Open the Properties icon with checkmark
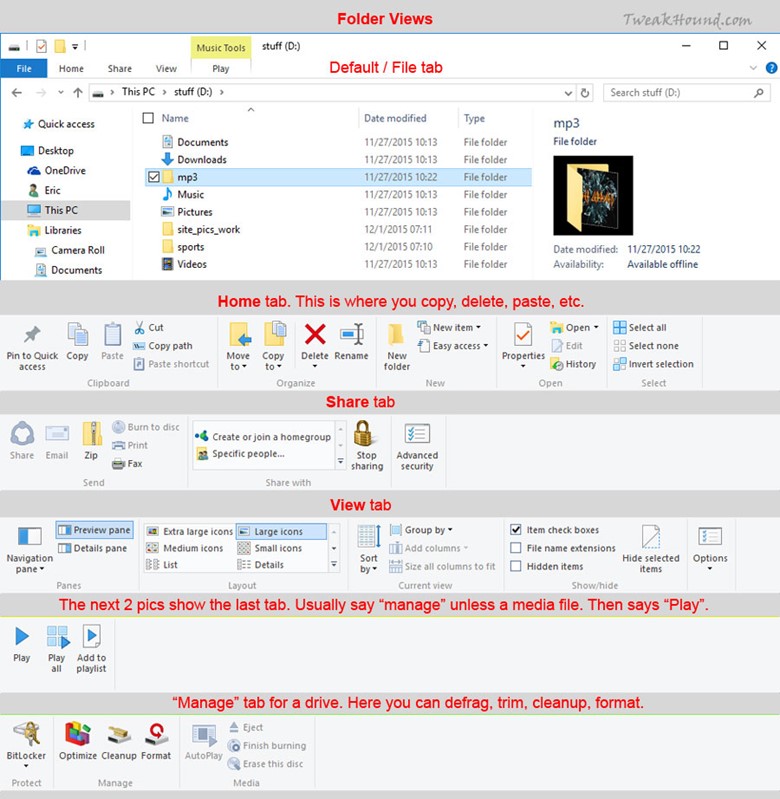 pyautogui.click(x=523, y=335)
